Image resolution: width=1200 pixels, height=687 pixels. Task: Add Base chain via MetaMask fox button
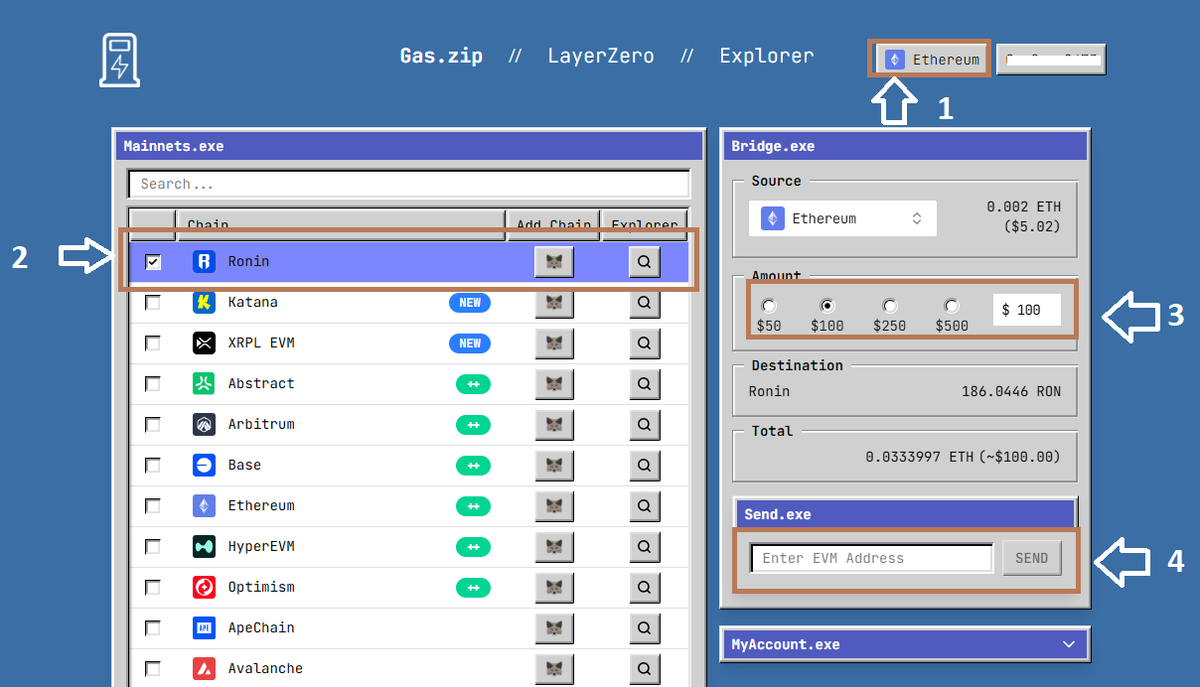(554, 465)
